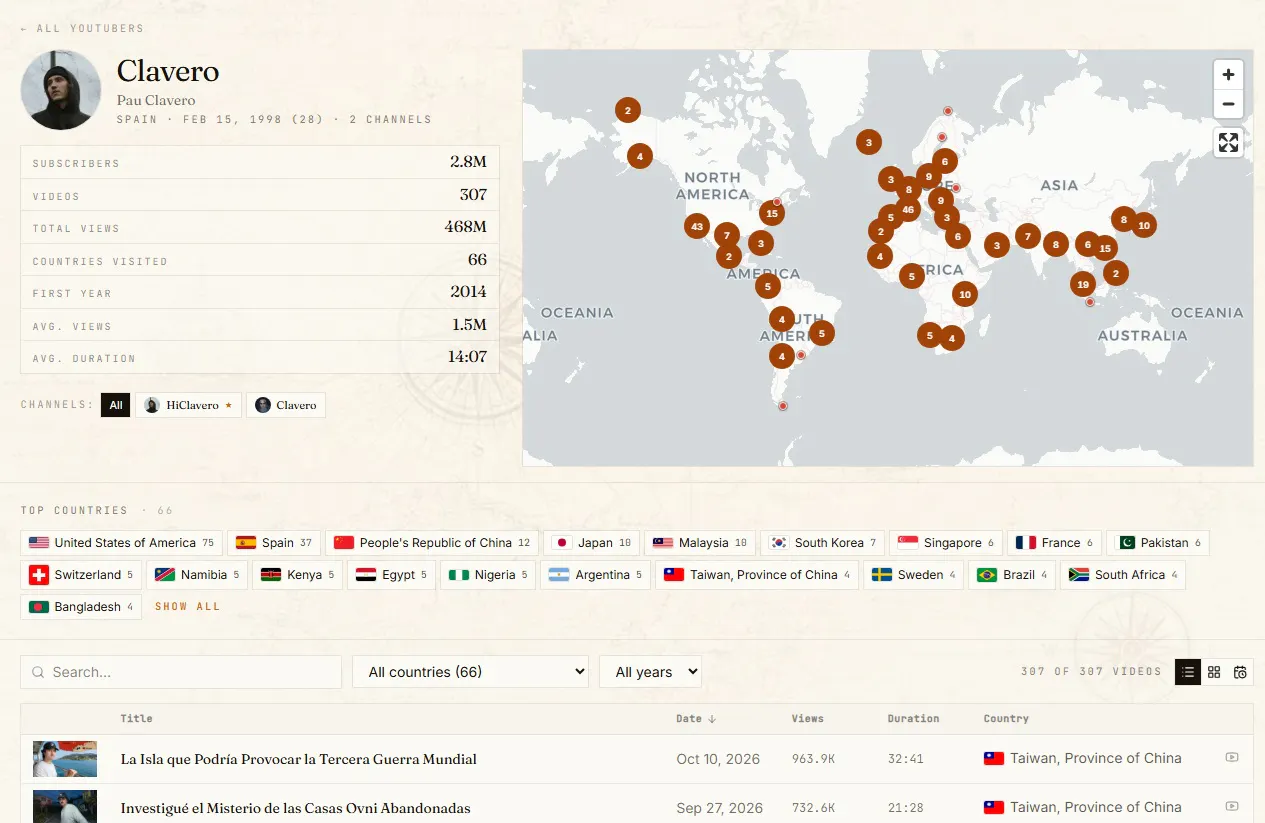Click the Kenya flag icon
The width and height of the screenshot is (1265, 823).
(x=271, y=575)
